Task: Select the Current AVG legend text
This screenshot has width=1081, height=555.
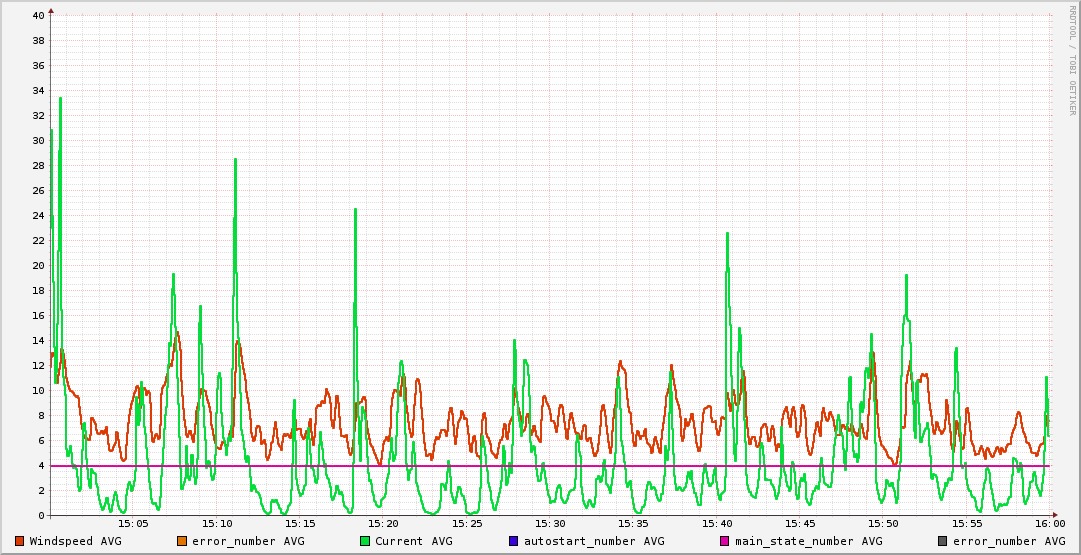Action: pos(413,541)
